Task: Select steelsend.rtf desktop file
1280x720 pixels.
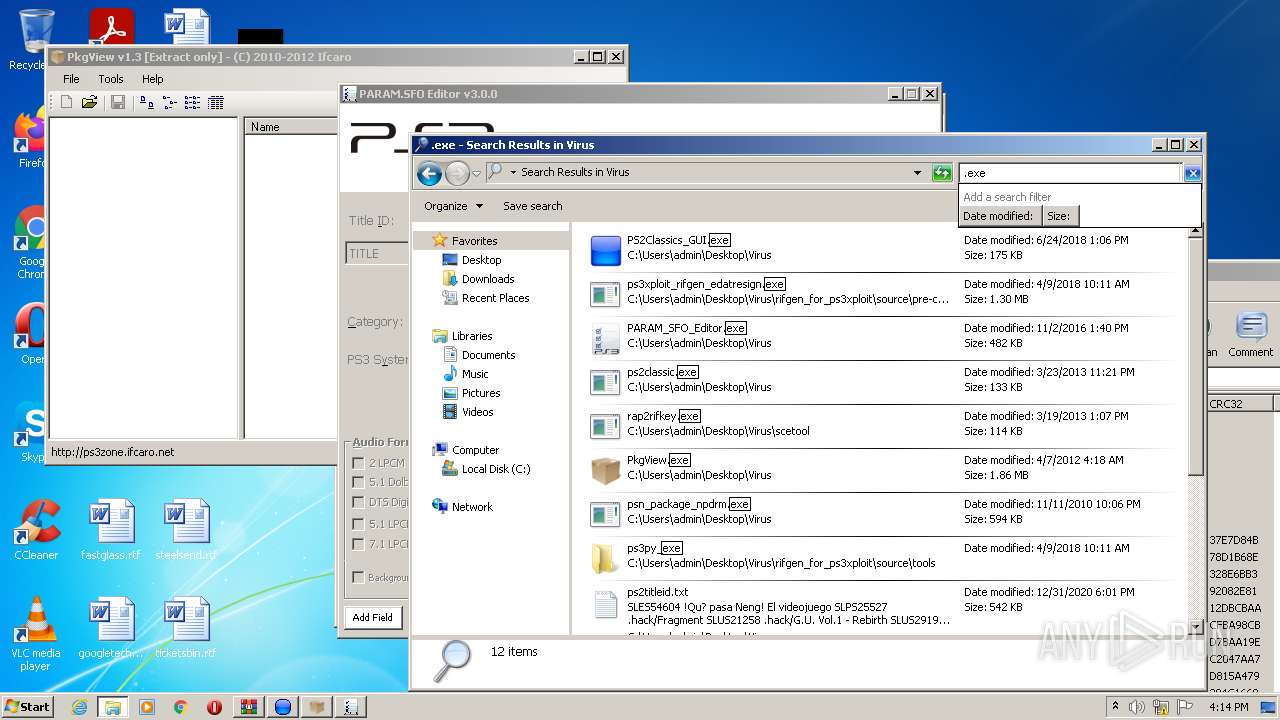Action: click(x=186, y=530)
